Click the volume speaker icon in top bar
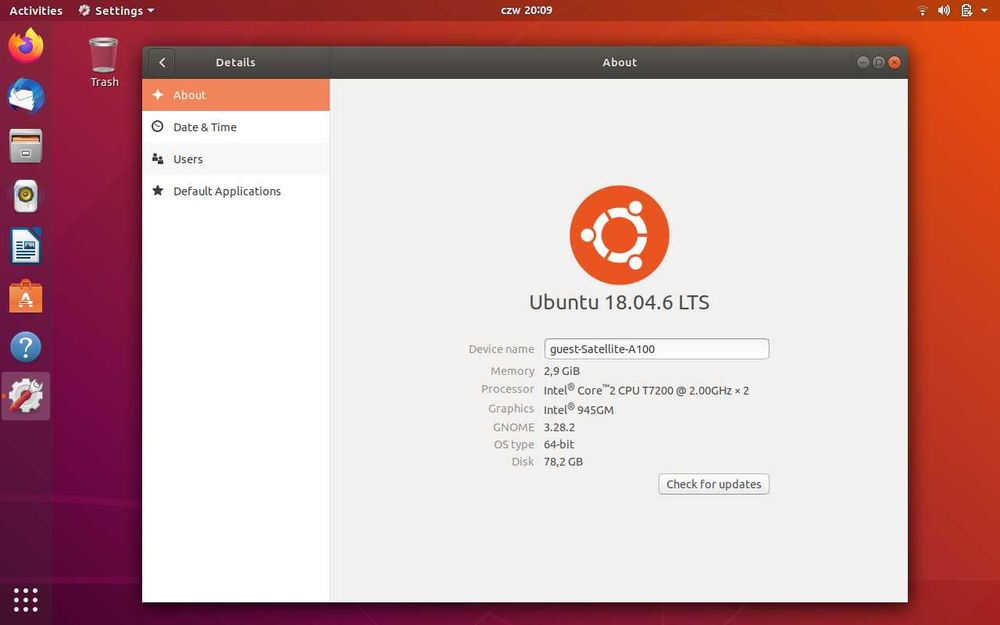Viewport: 1000px width, 625px height. coord(944,10)
